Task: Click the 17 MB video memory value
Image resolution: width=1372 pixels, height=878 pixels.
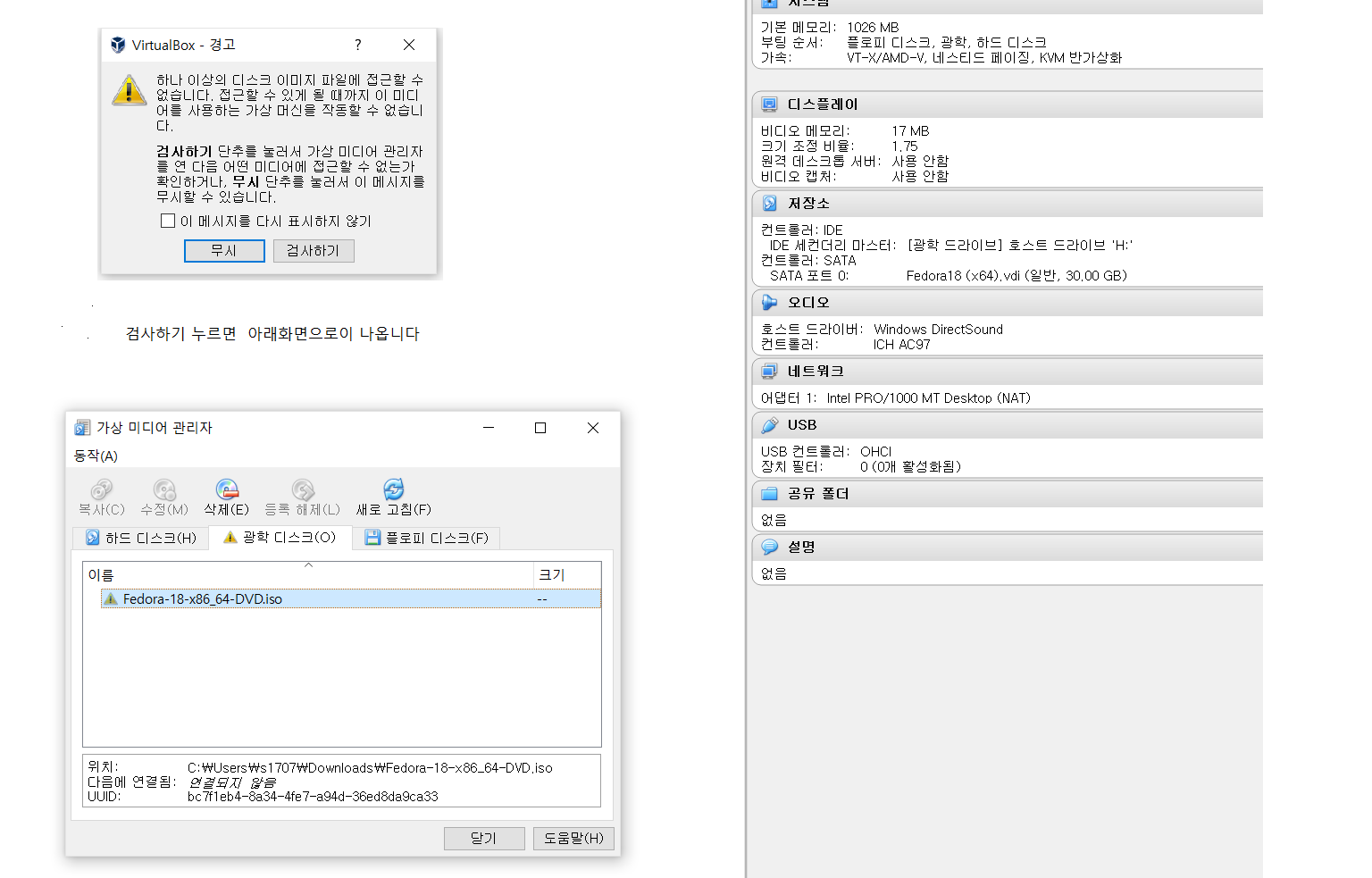Action: click(x=910, y=131)
